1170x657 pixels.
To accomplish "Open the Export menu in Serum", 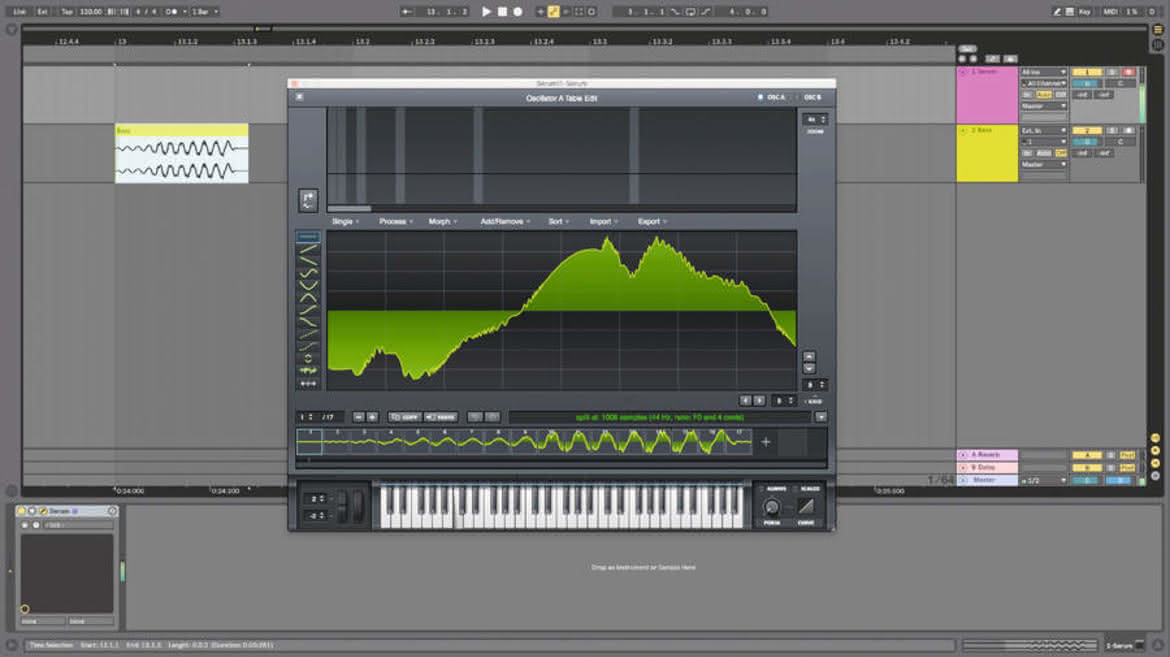I will pos(652,221).
